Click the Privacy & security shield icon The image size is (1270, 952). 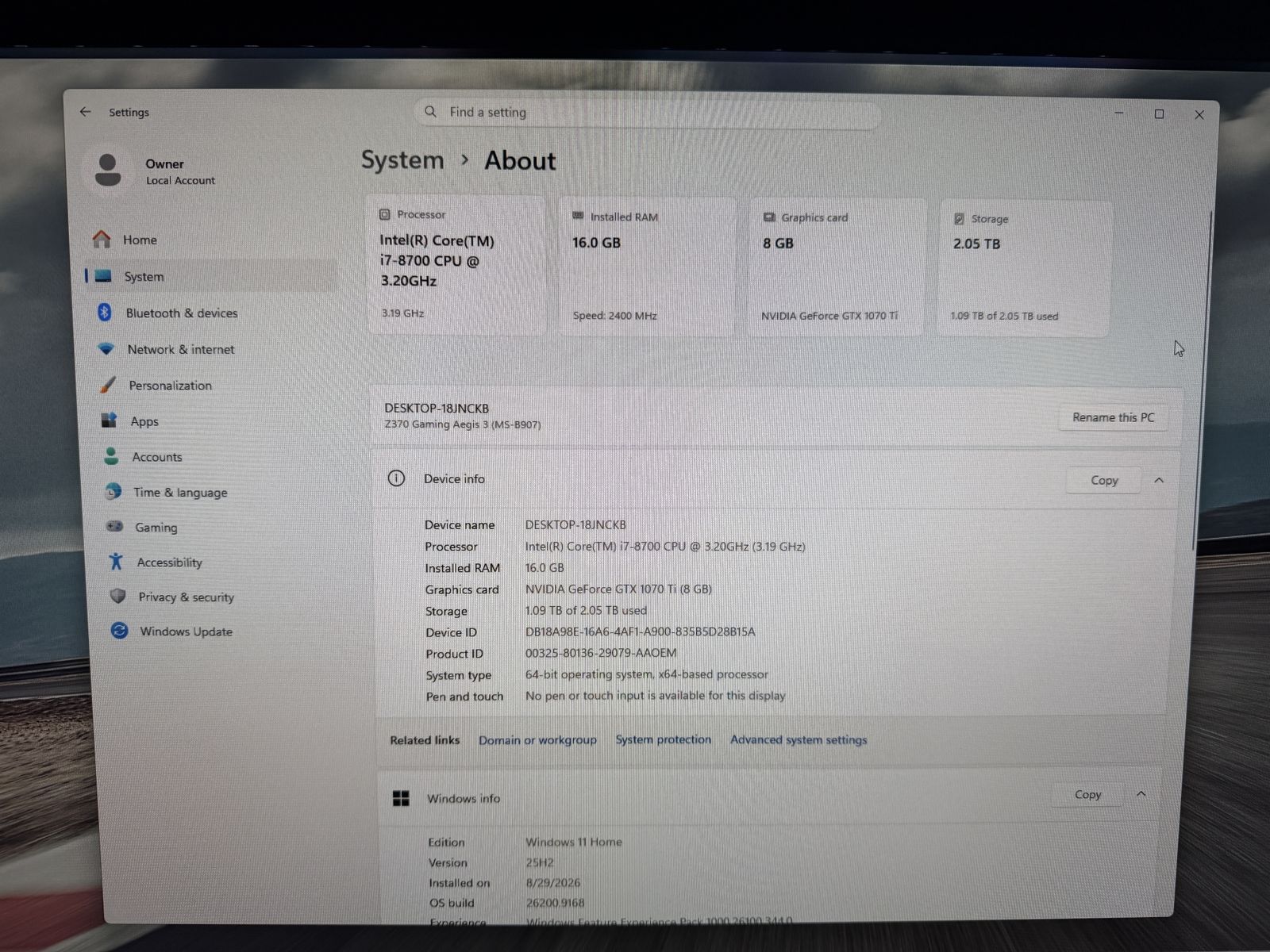click(x=117, y=596)
